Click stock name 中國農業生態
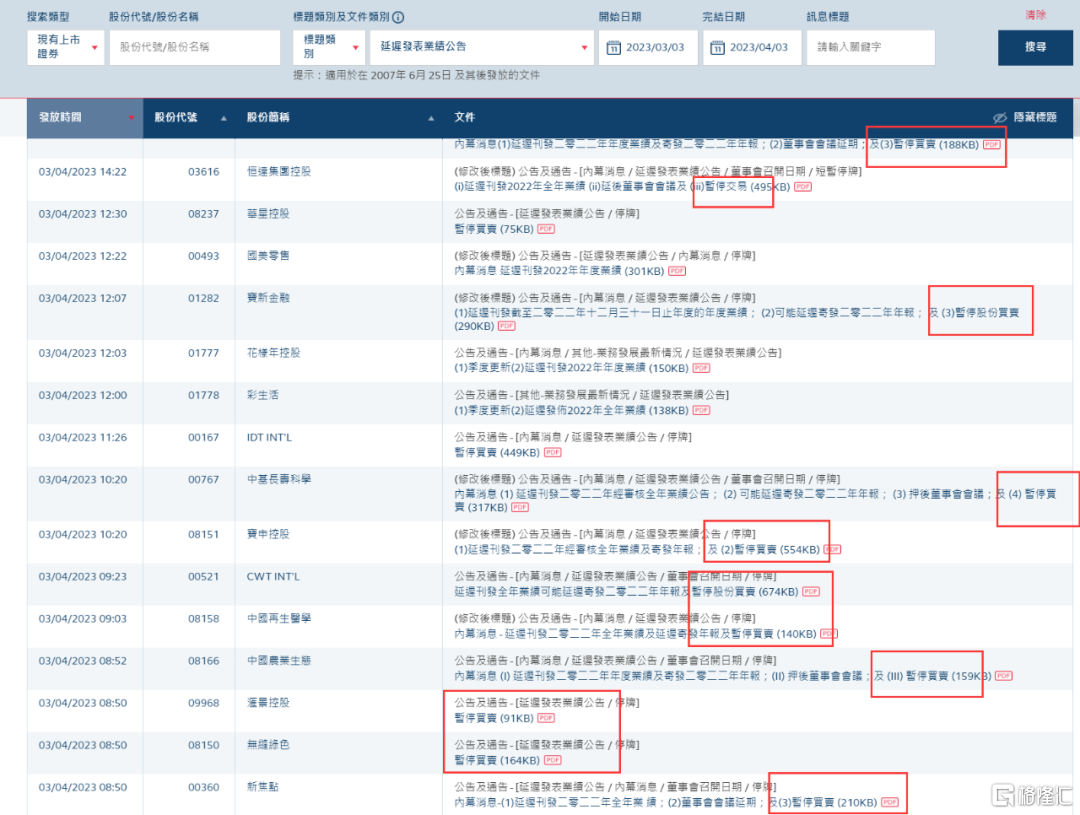Screen dimensions: 1080x815 pyautogui.click(x=279, y=660)
